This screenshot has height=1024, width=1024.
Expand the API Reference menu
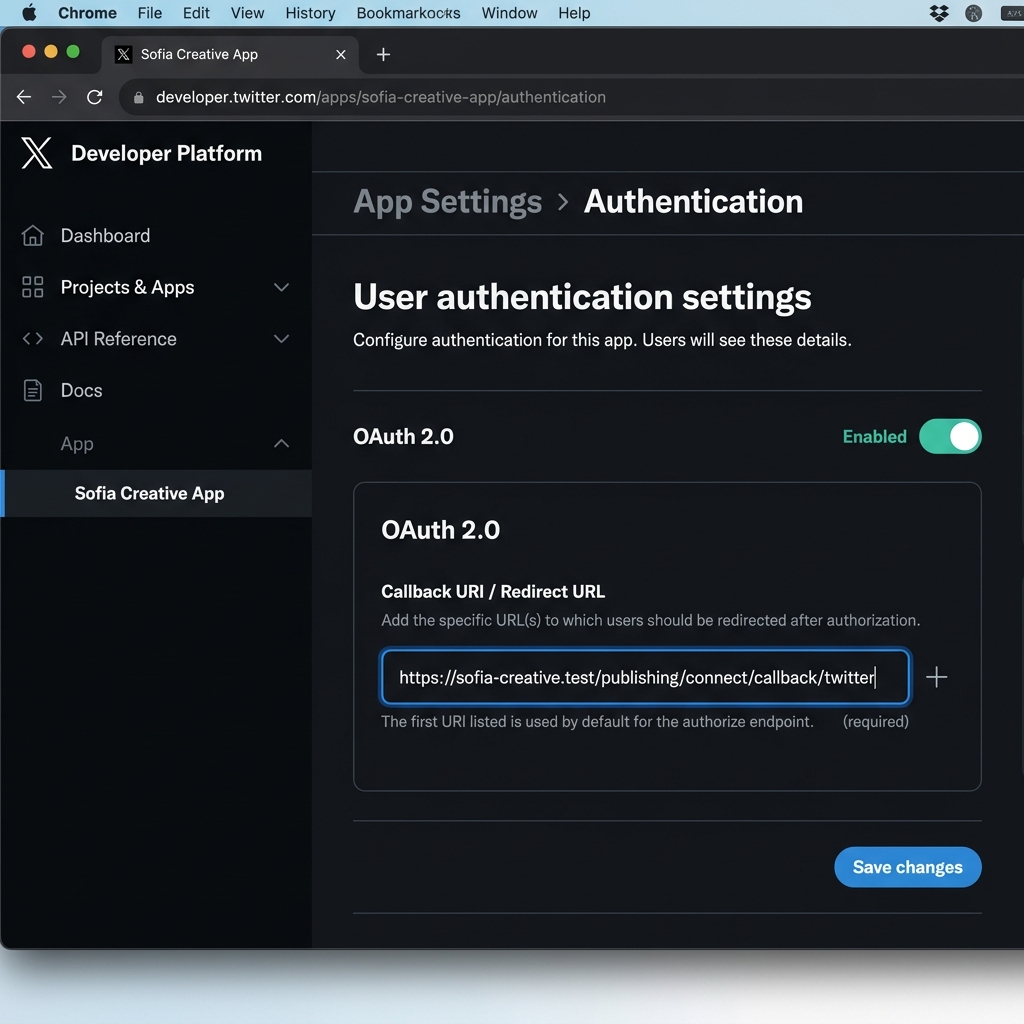(x=281, y=339)
